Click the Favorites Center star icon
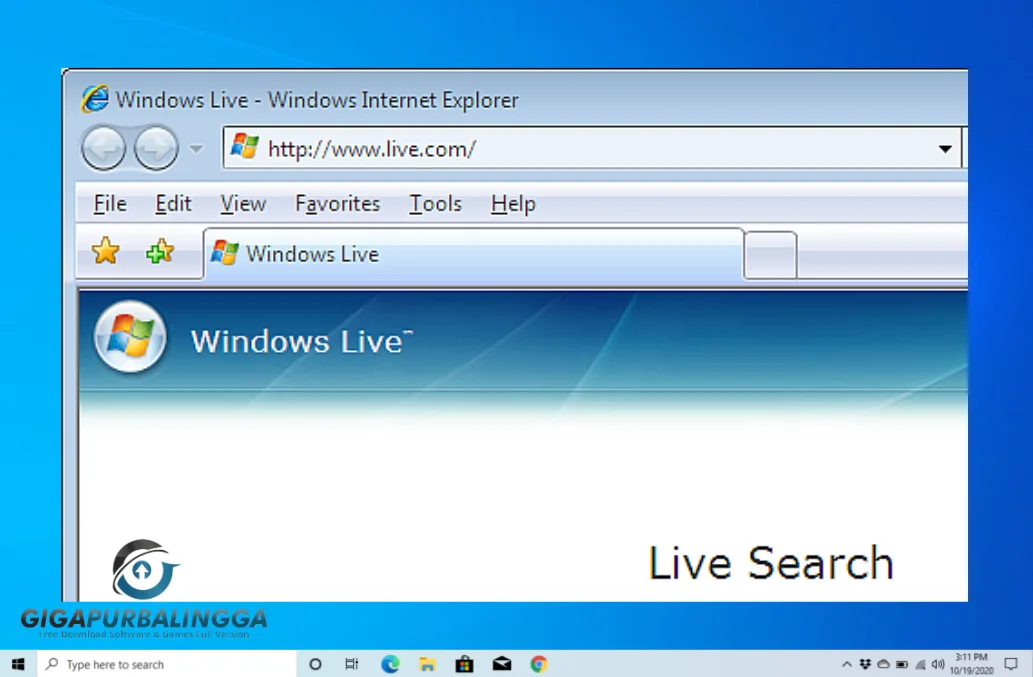 click(104, 252)
